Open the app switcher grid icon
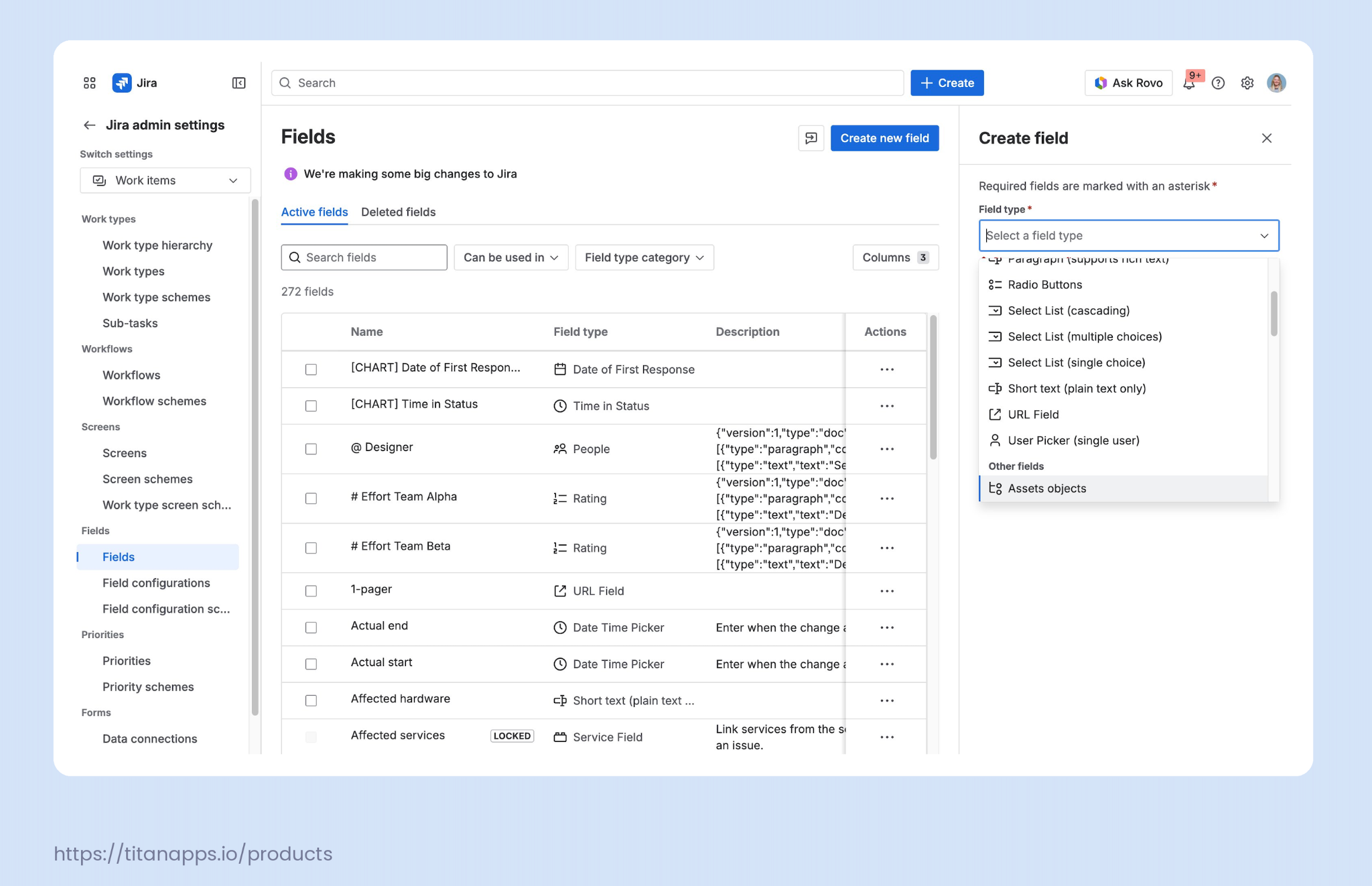 pyautogui.click(x=89, y=83)
